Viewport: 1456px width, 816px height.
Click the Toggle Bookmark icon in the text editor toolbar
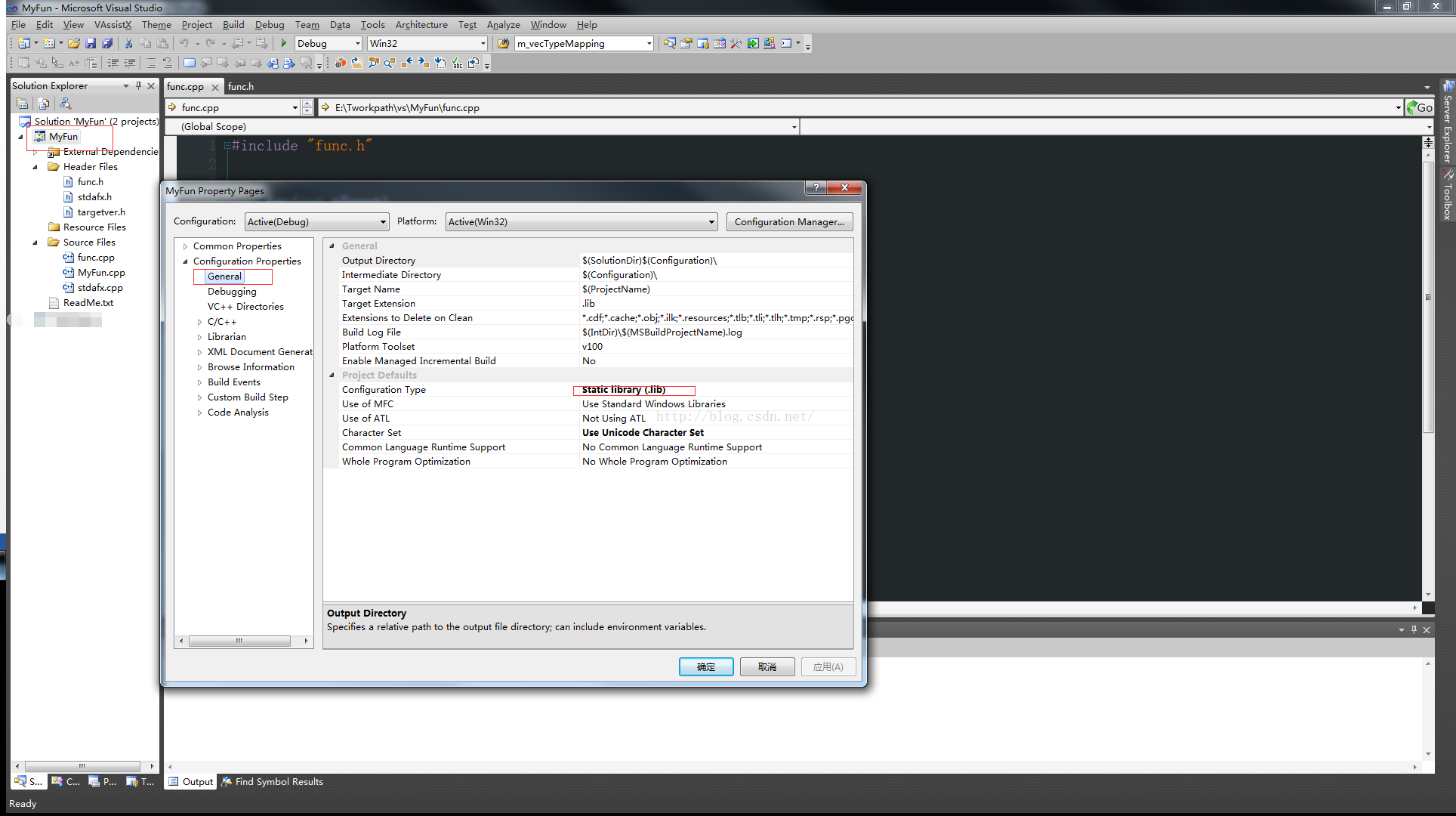click(190, 63)
